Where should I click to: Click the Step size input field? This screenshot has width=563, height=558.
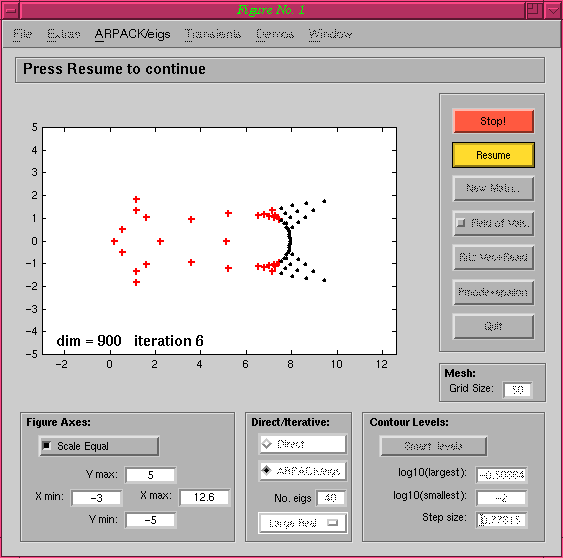coord(501,520)
